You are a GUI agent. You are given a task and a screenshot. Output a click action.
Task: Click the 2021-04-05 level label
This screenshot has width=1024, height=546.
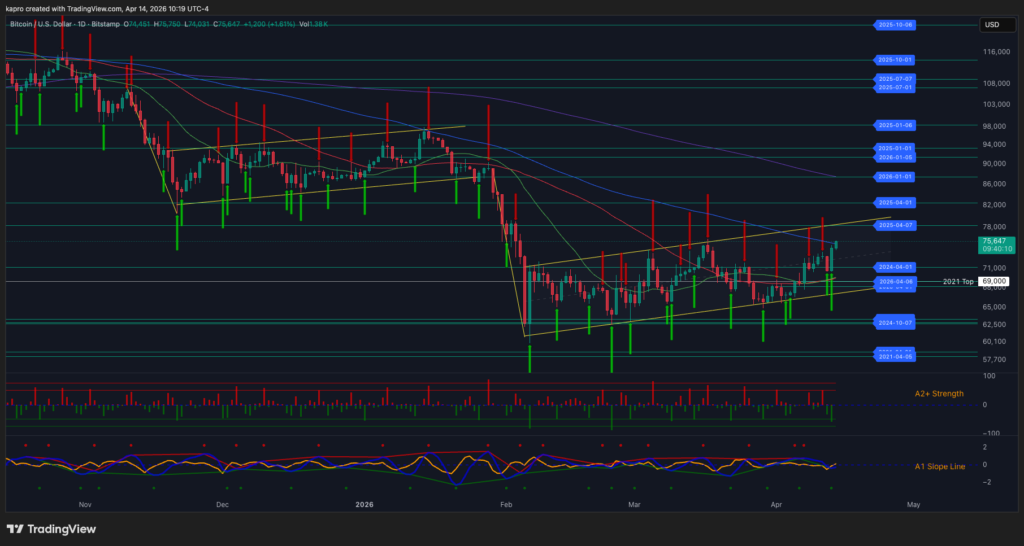(895, 357)
